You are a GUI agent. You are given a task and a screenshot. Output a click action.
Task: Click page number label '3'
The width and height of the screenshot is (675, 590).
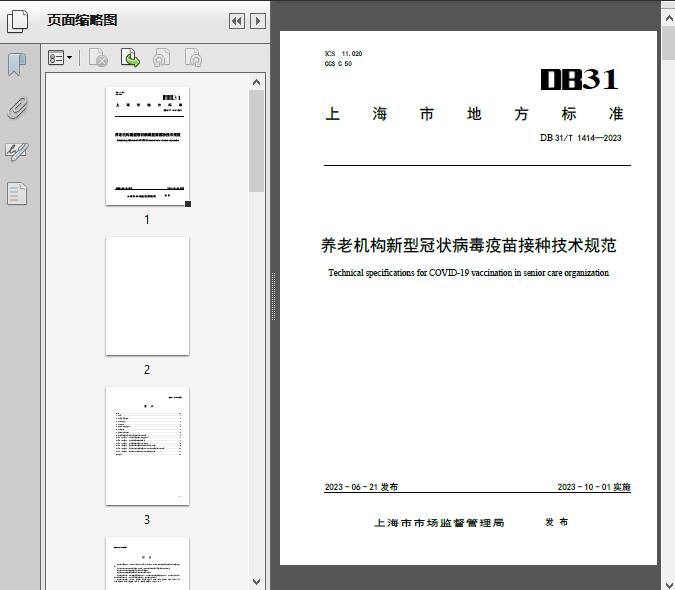(x=147, y=520)
